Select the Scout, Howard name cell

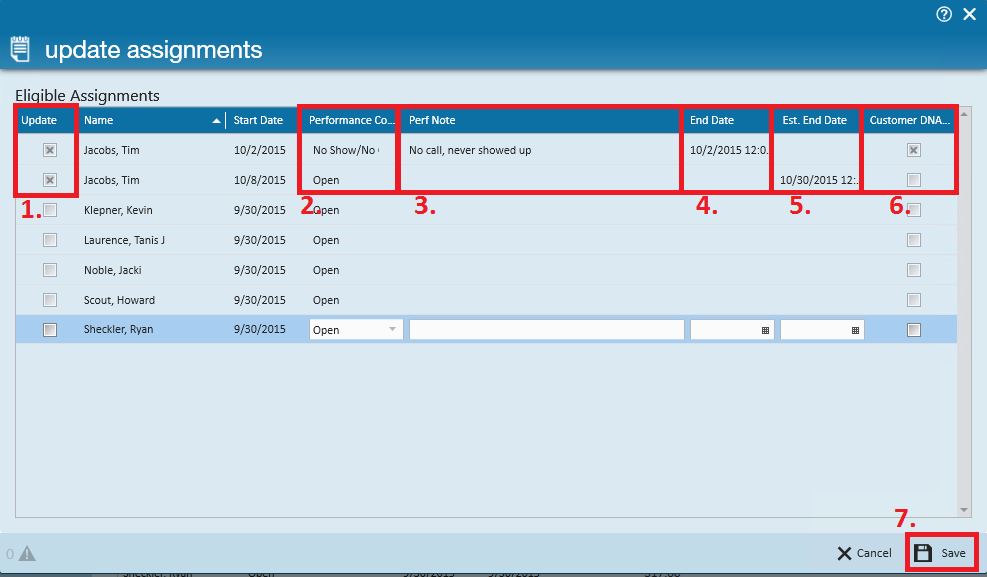coord(120,300)
